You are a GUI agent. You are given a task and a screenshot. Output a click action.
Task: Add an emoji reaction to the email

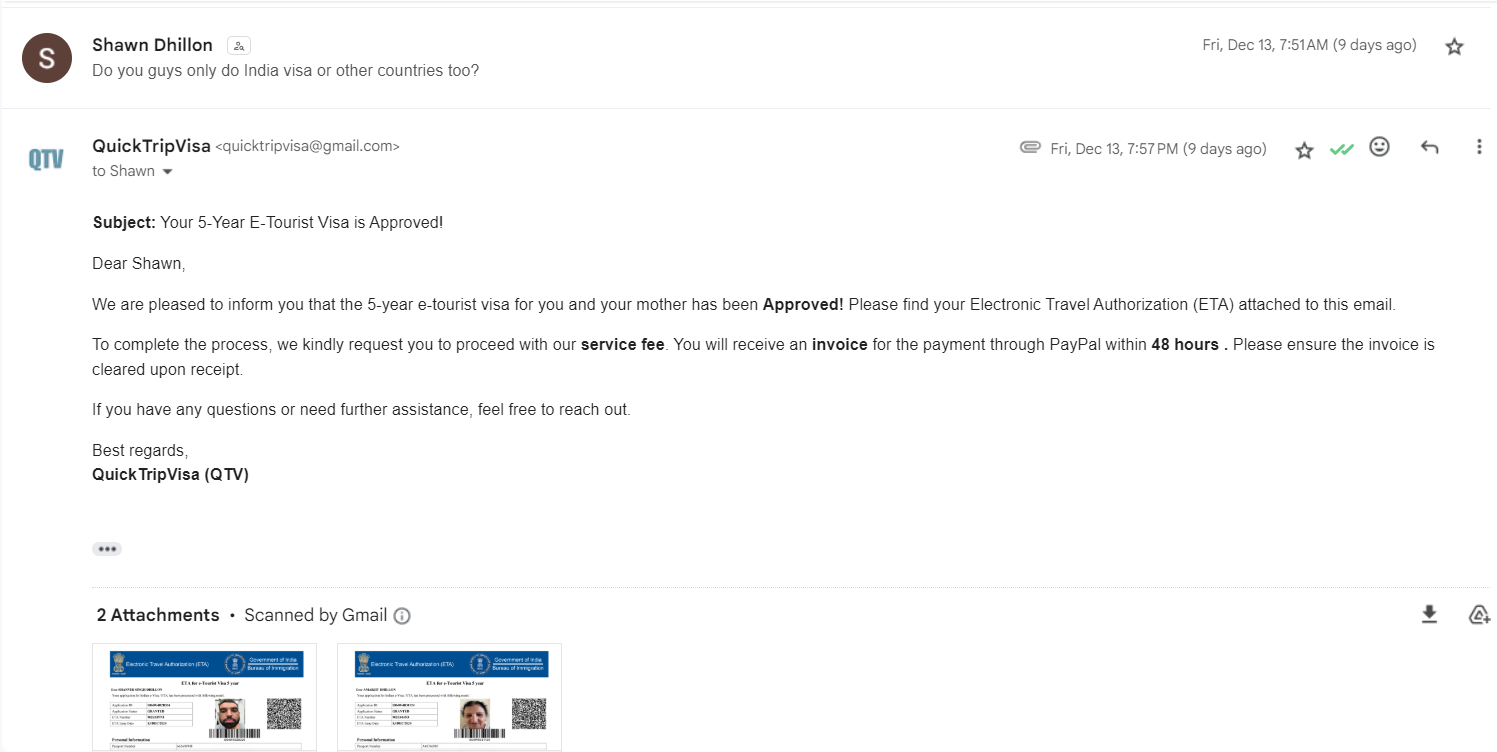(1379, 147)
